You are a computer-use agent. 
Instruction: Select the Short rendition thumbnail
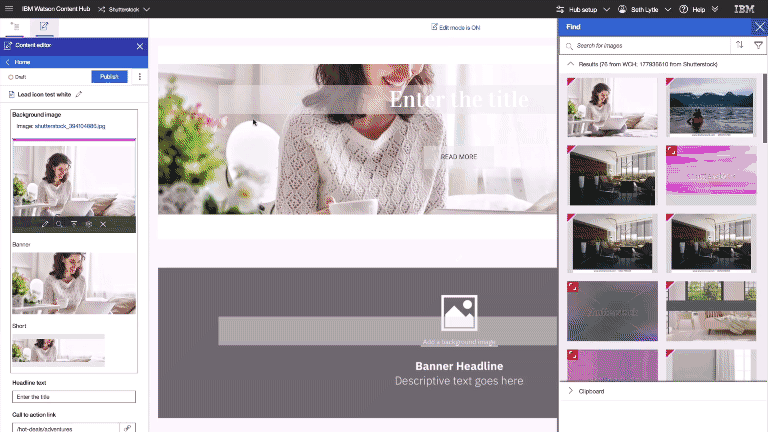pos(58,350)
